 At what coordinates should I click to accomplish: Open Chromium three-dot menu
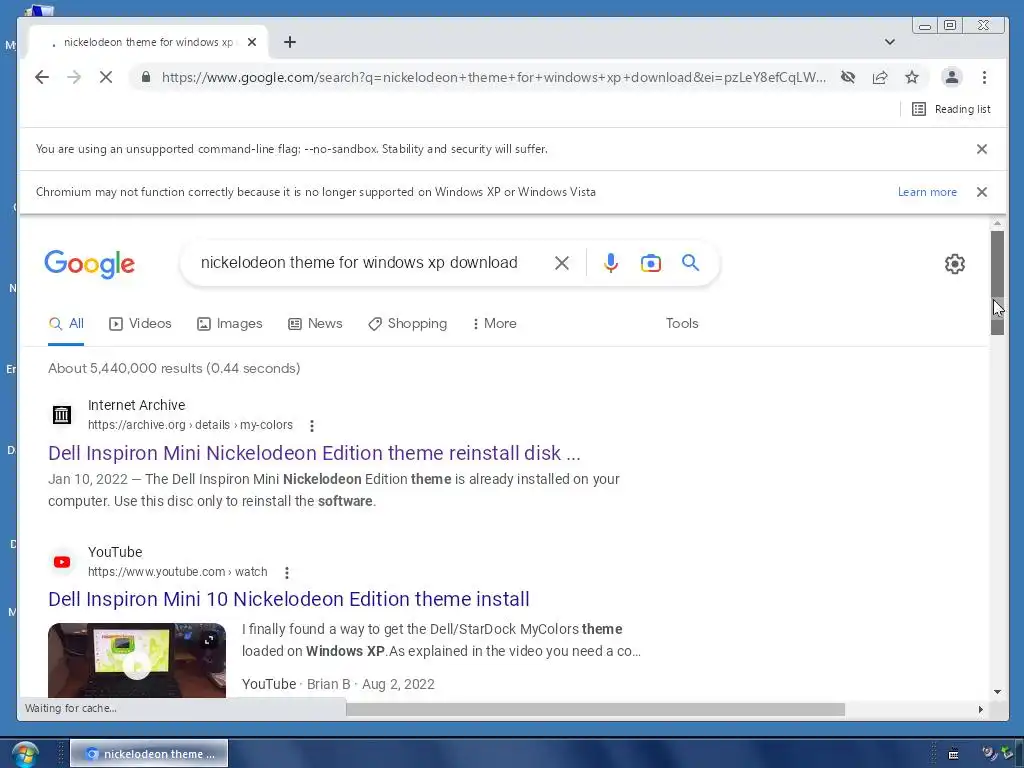tap(984, 77)
